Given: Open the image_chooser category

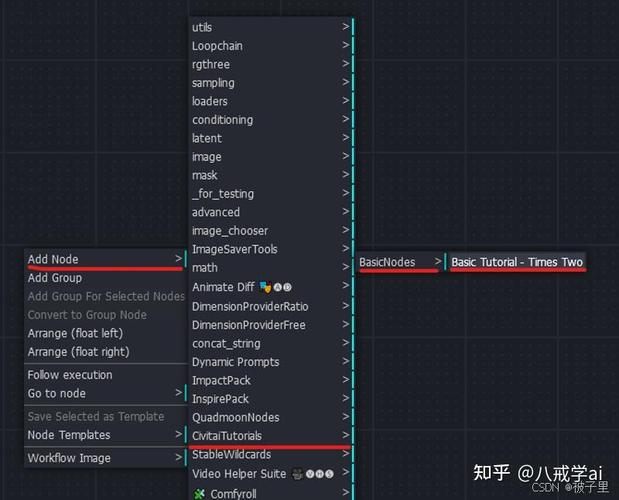Looking at the screenshot, I should click(271, 231).
